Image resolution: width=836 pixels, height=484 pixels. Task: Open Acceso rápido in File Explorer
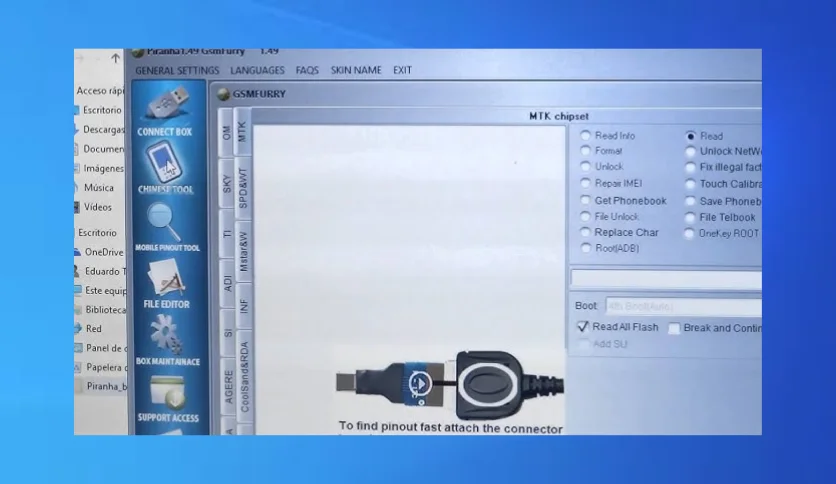click(100, 91)
